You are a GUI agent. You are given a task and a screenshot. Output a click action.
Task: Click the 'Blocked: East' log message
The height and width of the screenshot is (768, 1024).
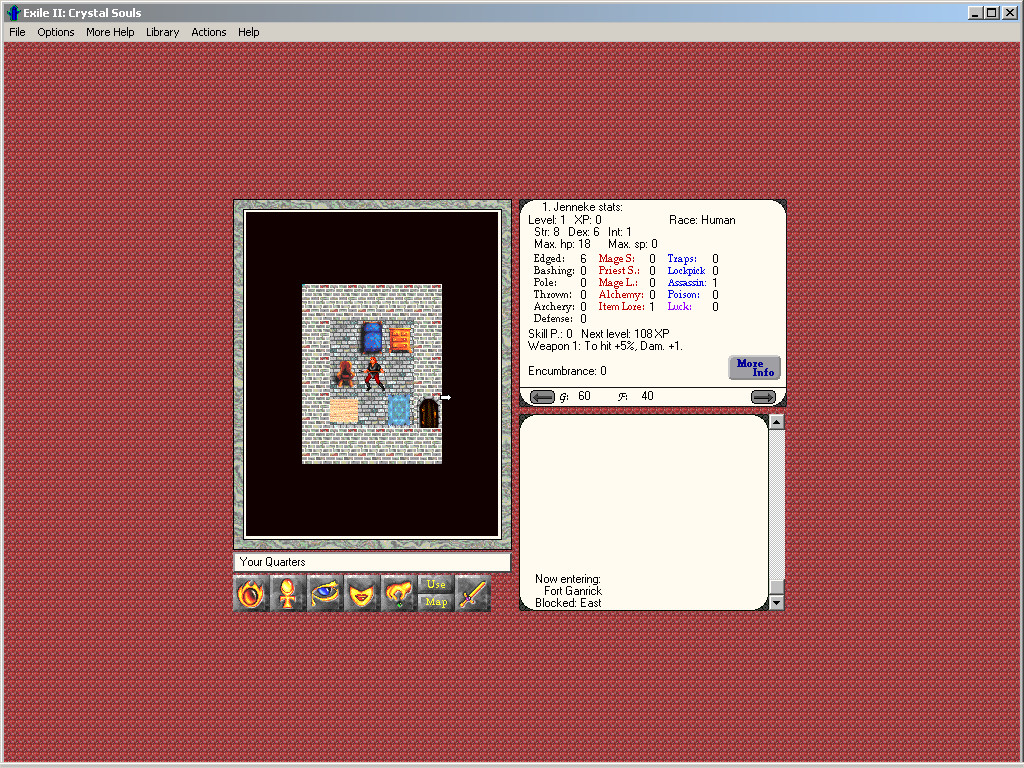568,603
